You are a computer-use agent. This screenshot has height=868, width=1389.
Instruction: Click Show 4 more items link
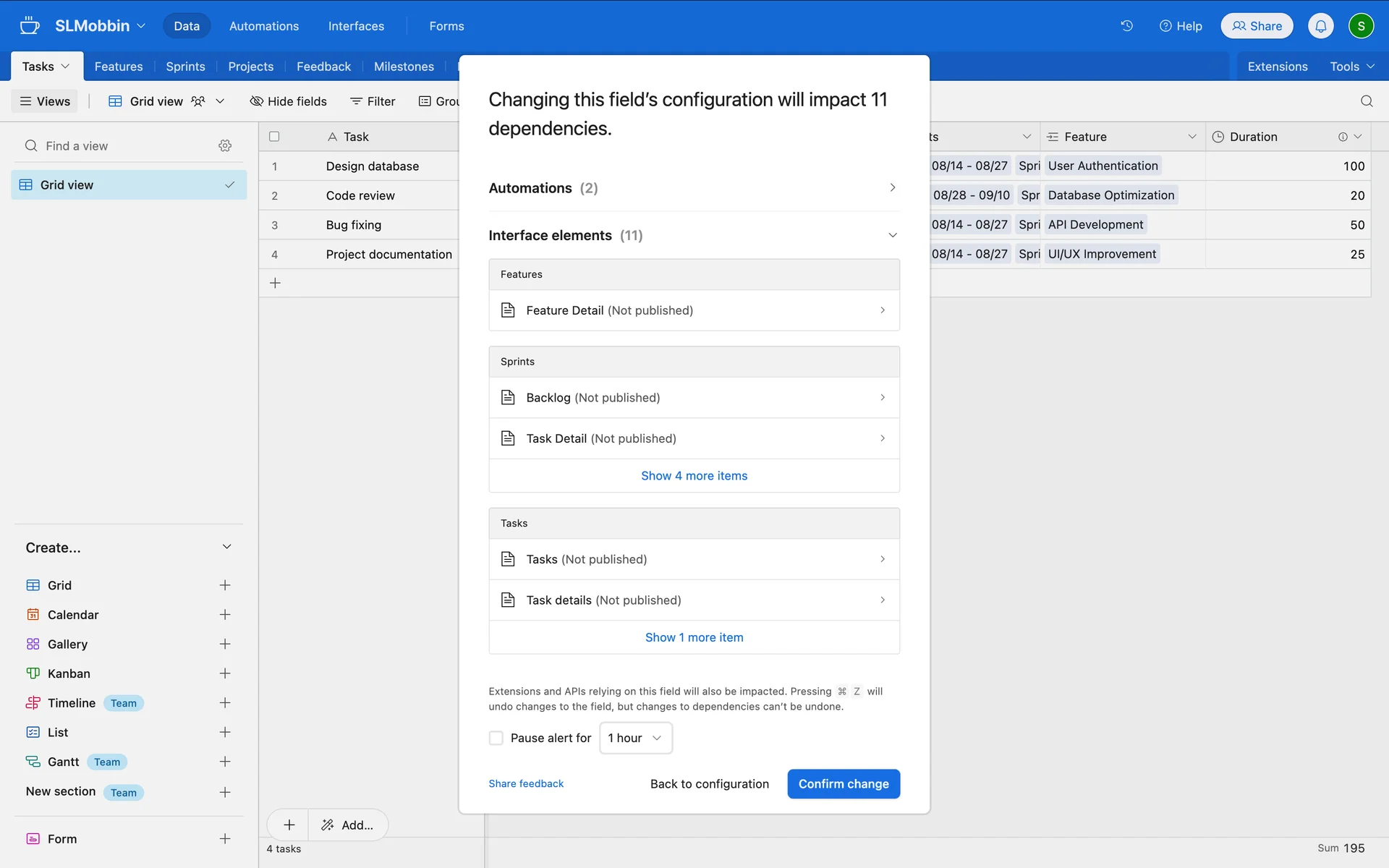point(694,476)
